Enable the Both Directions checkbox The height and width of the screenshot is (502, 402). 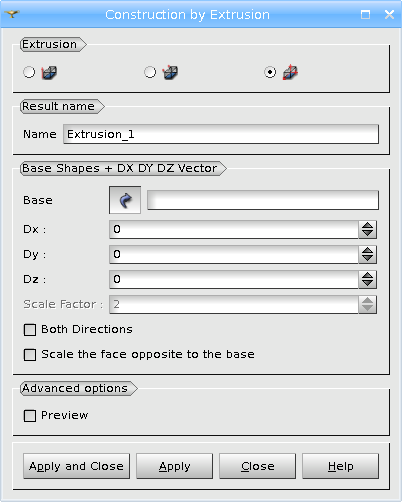[30, 330]
